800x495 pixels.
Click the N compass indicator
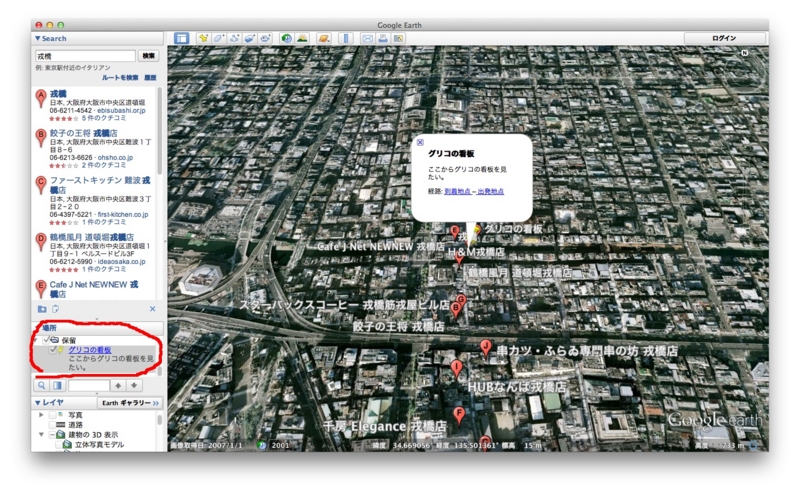click(x=744, y=53)
